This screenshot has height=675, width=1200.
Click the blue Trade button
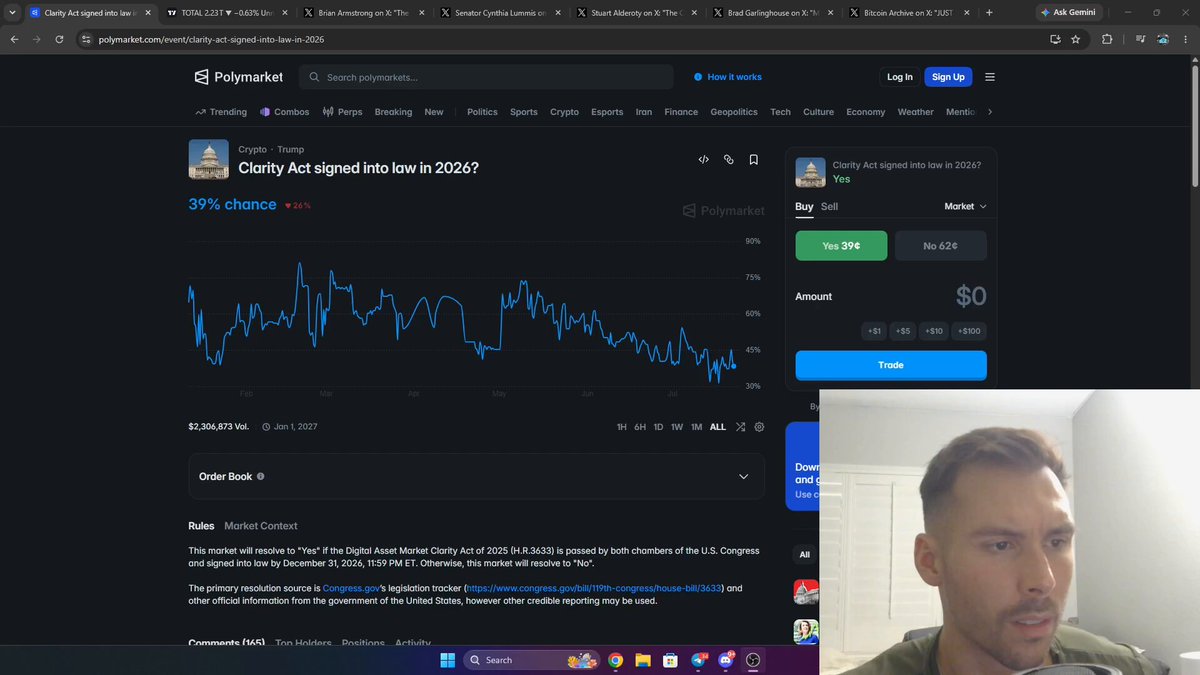pyautogui.click(x=891, y=365)
